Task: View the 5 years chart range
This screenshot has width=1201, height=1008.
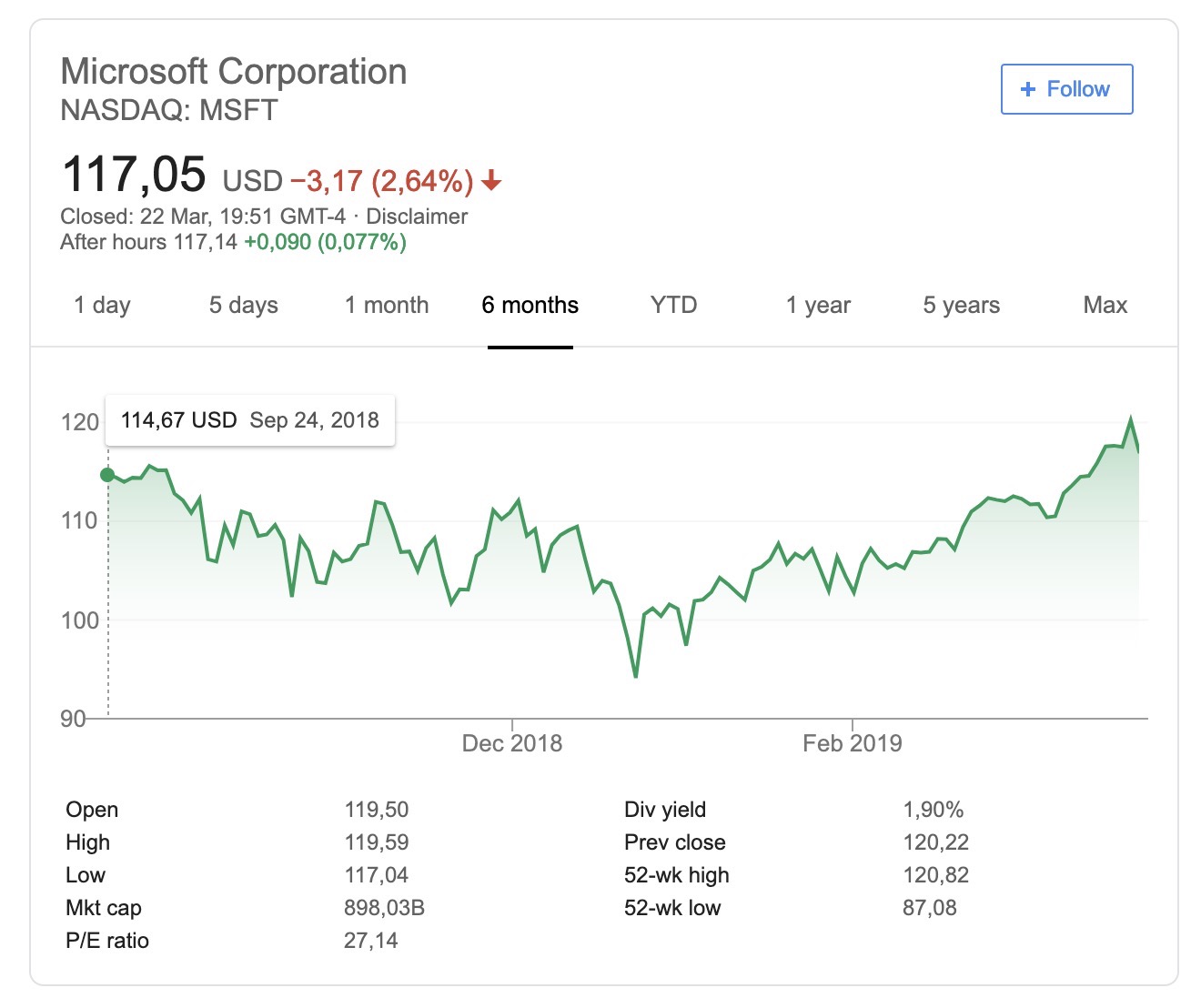Action: [x=961, y=305]
